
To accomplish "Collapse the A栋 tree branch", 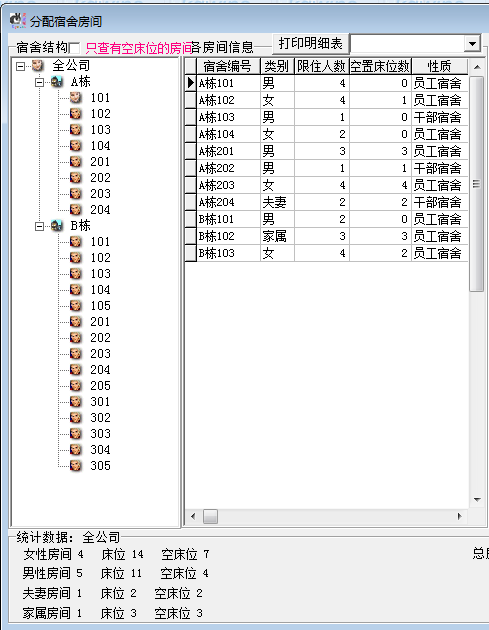I will (x=39, y=82).
